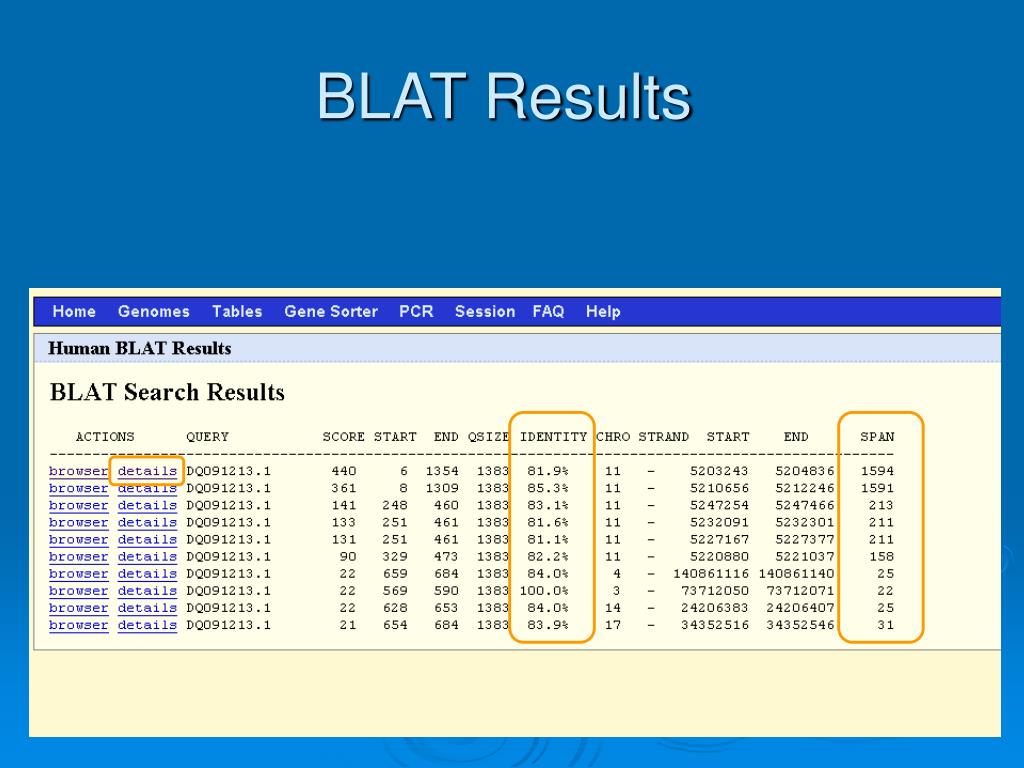Click the 81.6% identity value

pyautogui.click(x=548, y=522)
